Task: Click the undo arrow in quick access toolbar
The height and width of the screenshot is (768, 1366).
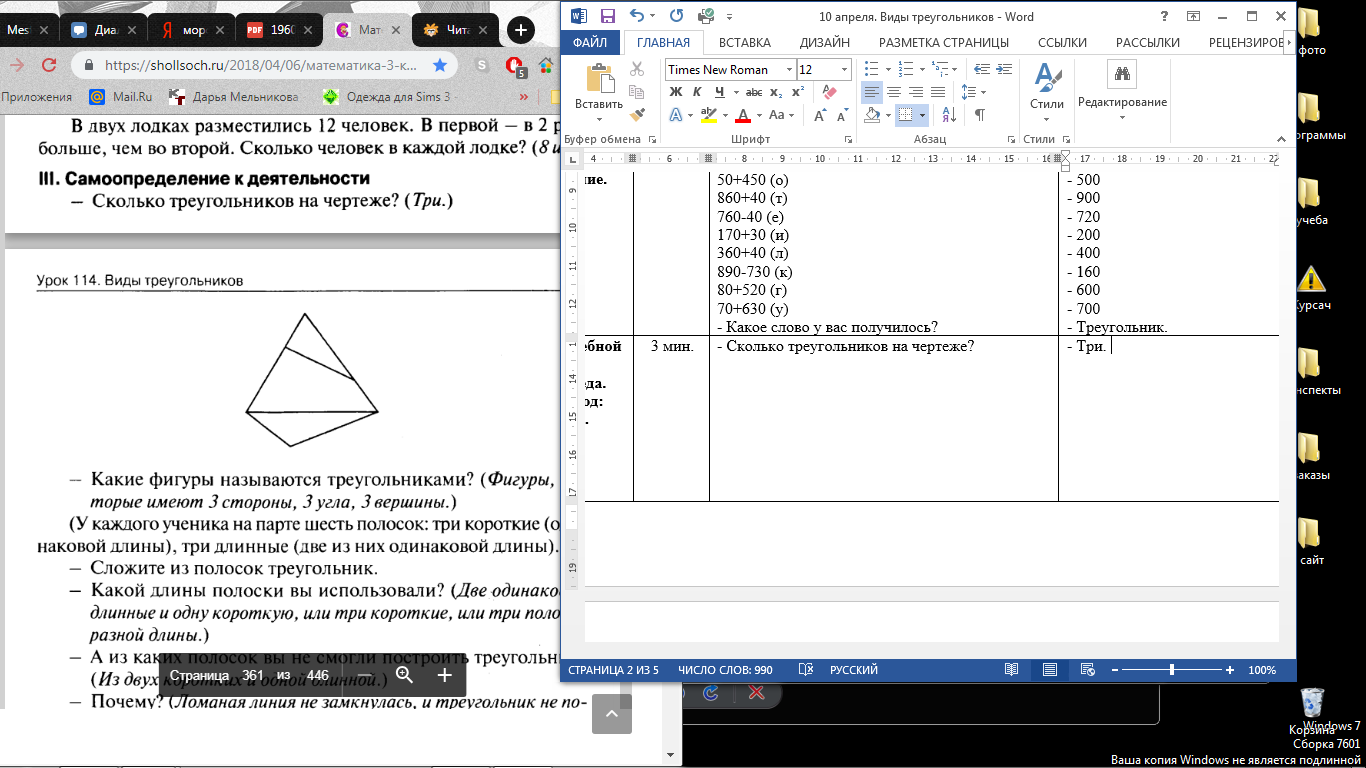Action: pos(638,16)
